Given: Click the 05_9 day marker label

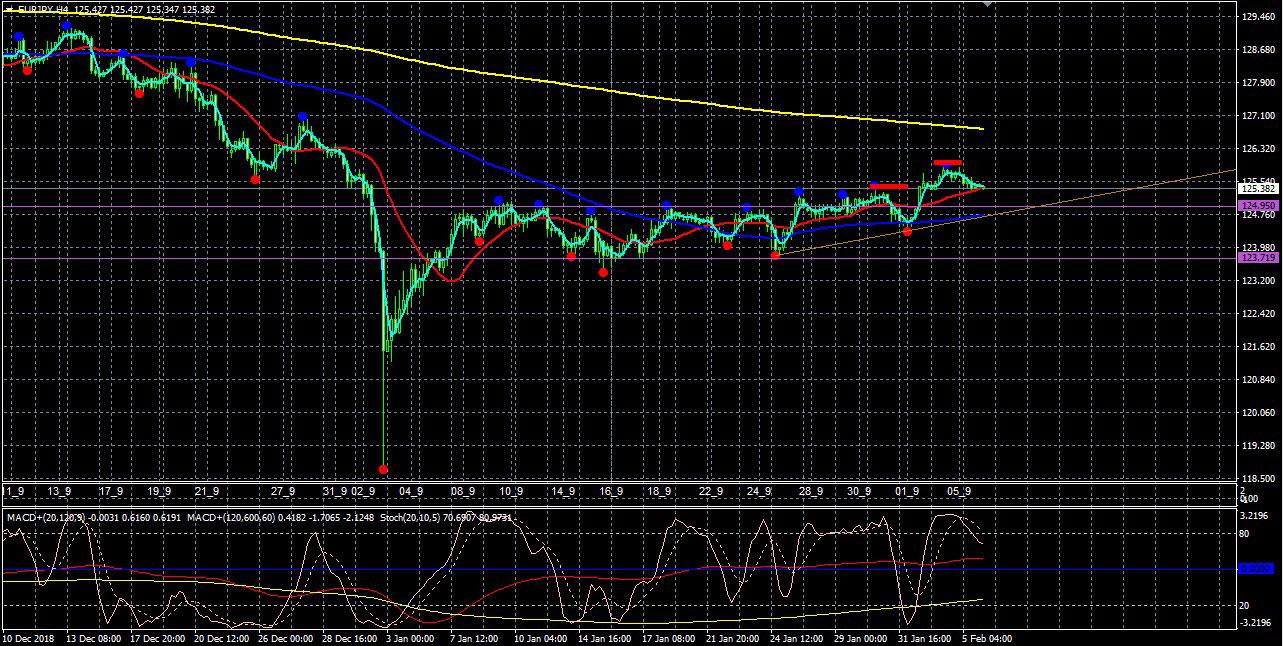Looking at the screenshot, I should (x=960, y=491).
